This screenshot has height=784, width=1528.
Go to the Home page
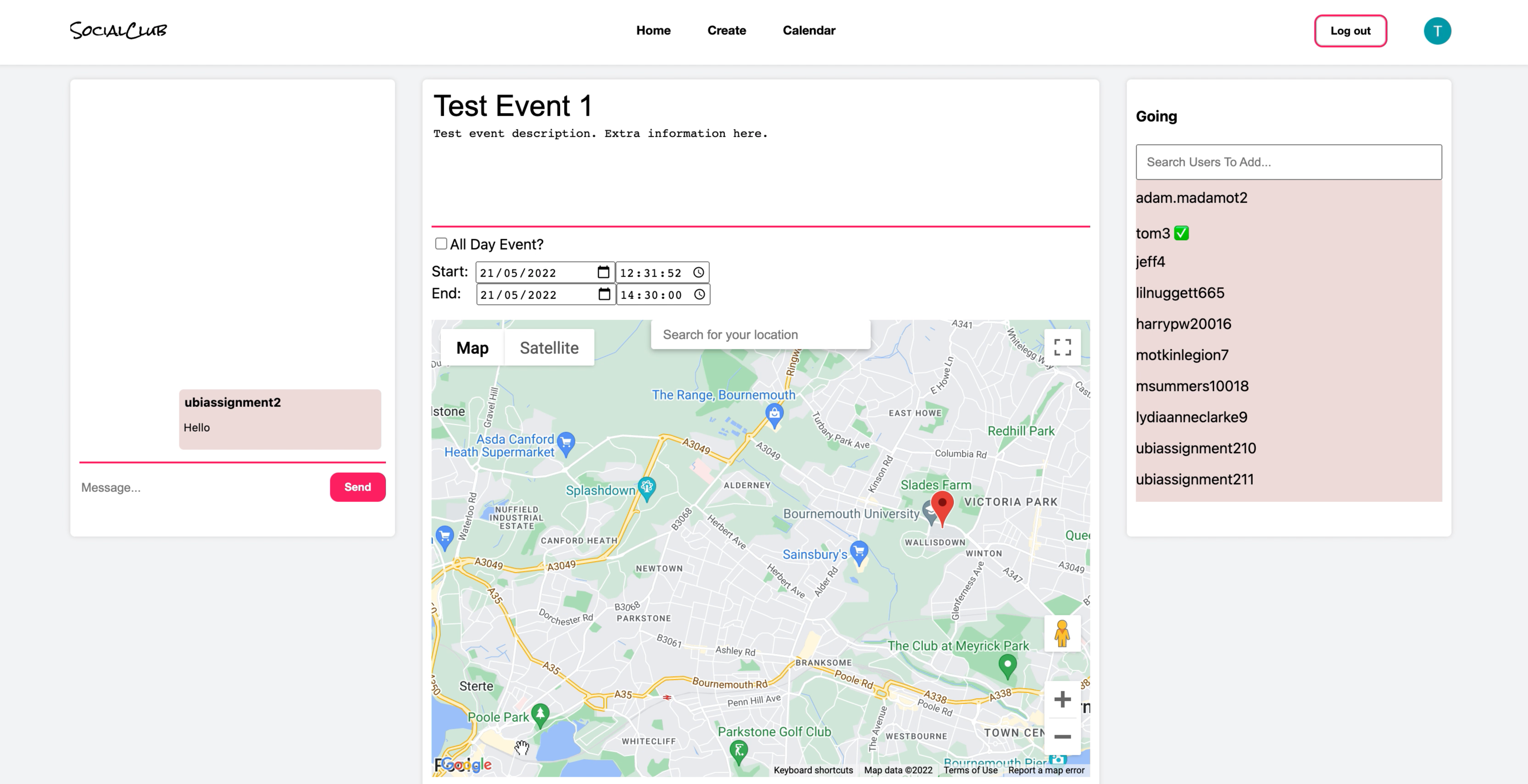tap(653, 30)
